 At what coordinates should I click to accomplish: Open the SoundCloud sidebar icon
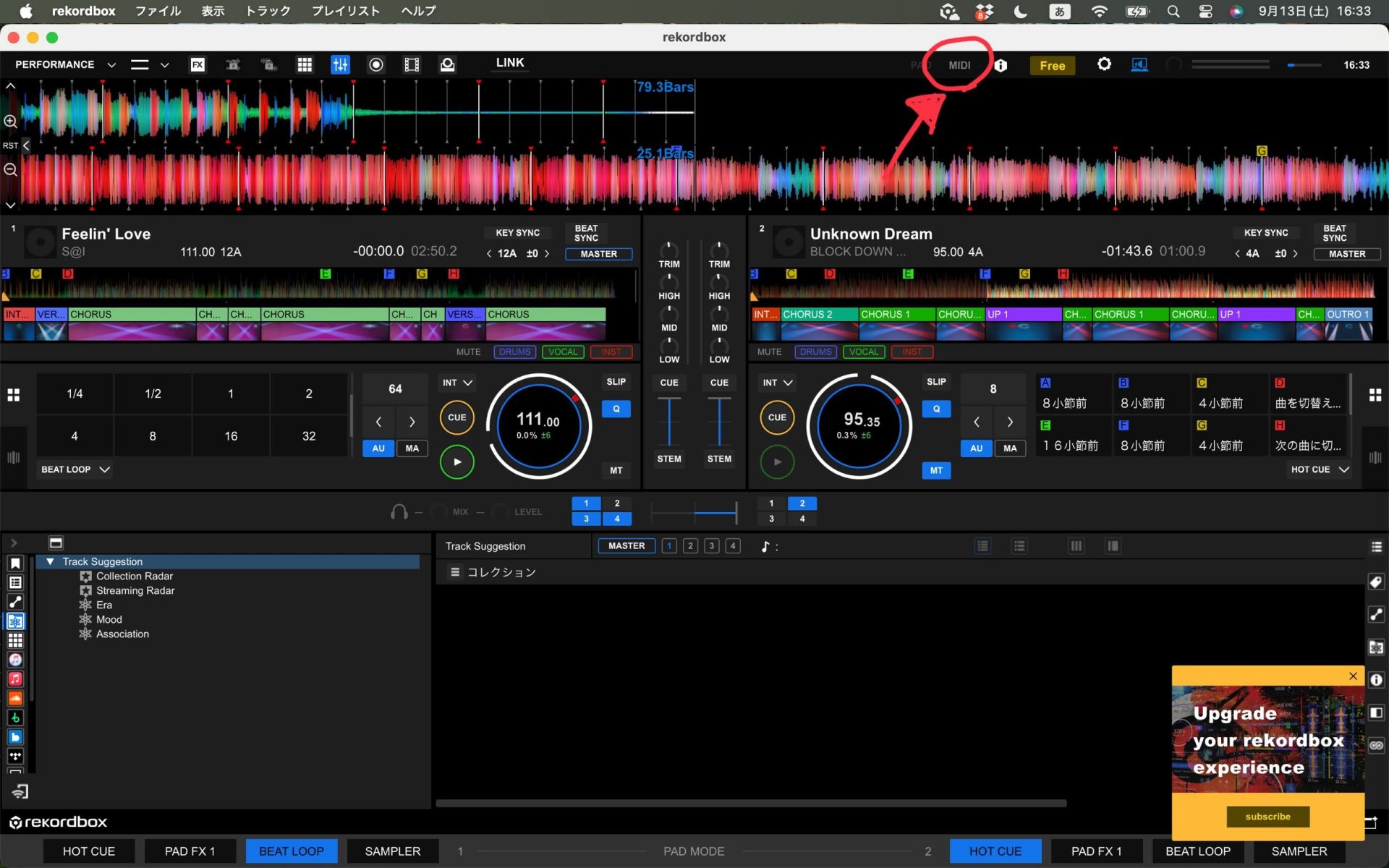15,698
